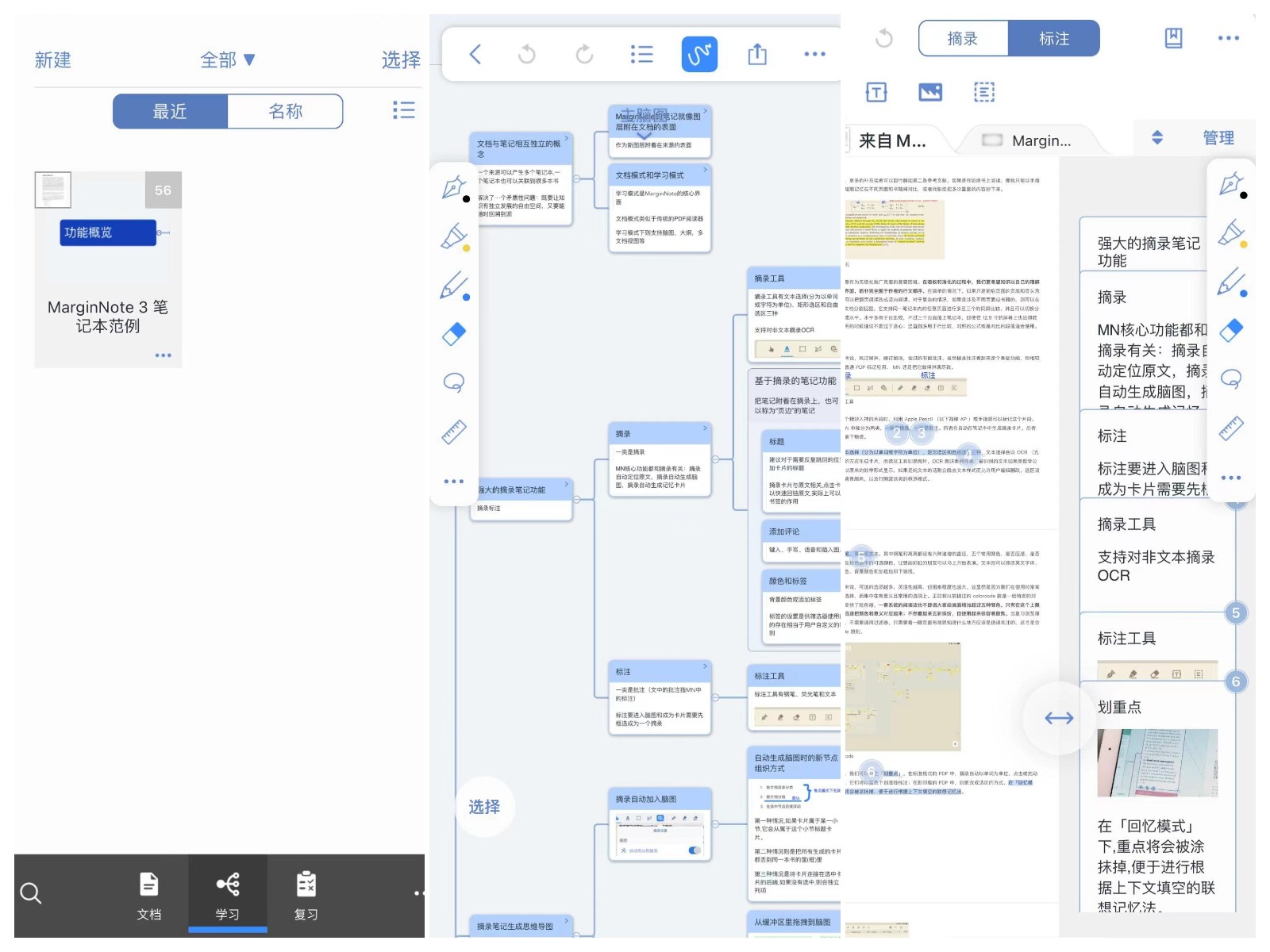Screen dimensions: 1270x952
Task: Create a new notebook with 新建
Action: click(x=52, y=59)
